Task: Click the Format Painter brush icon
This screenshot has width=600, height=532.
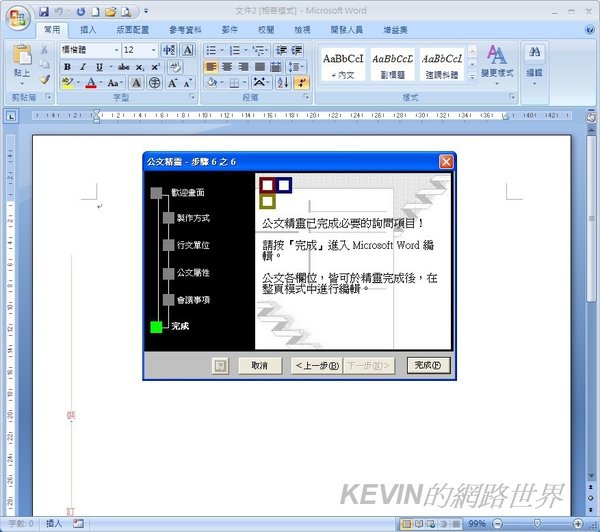Action: (44, 79)
